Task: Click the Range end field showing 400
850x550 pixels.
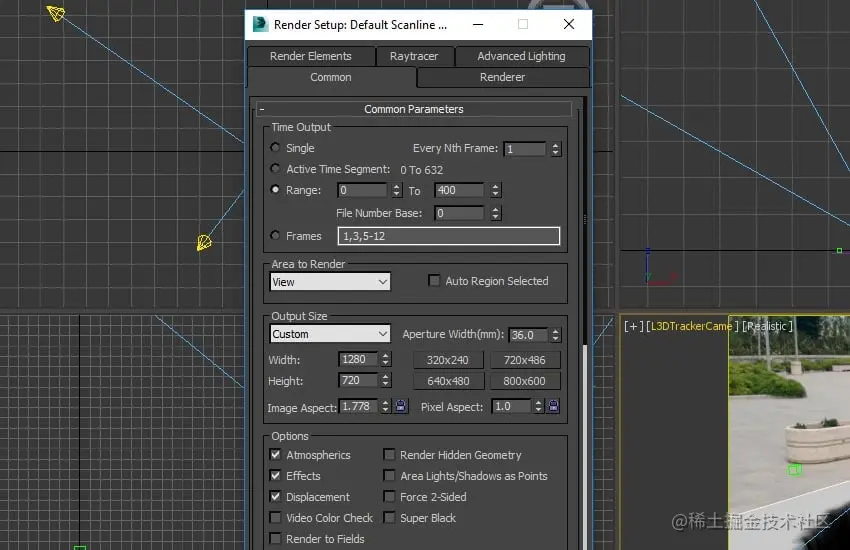Action: pos(459,190)
